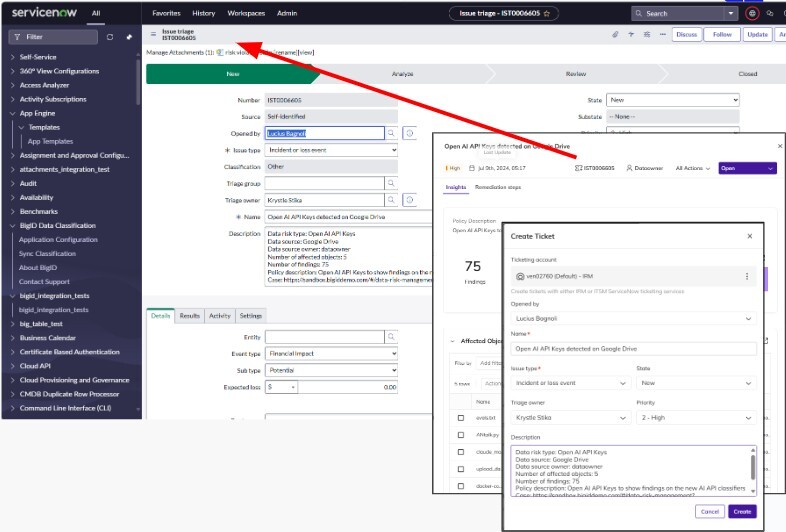Switch to Remediation steps tab
This screenshot has width=786, height=532.
pos(498,187)
